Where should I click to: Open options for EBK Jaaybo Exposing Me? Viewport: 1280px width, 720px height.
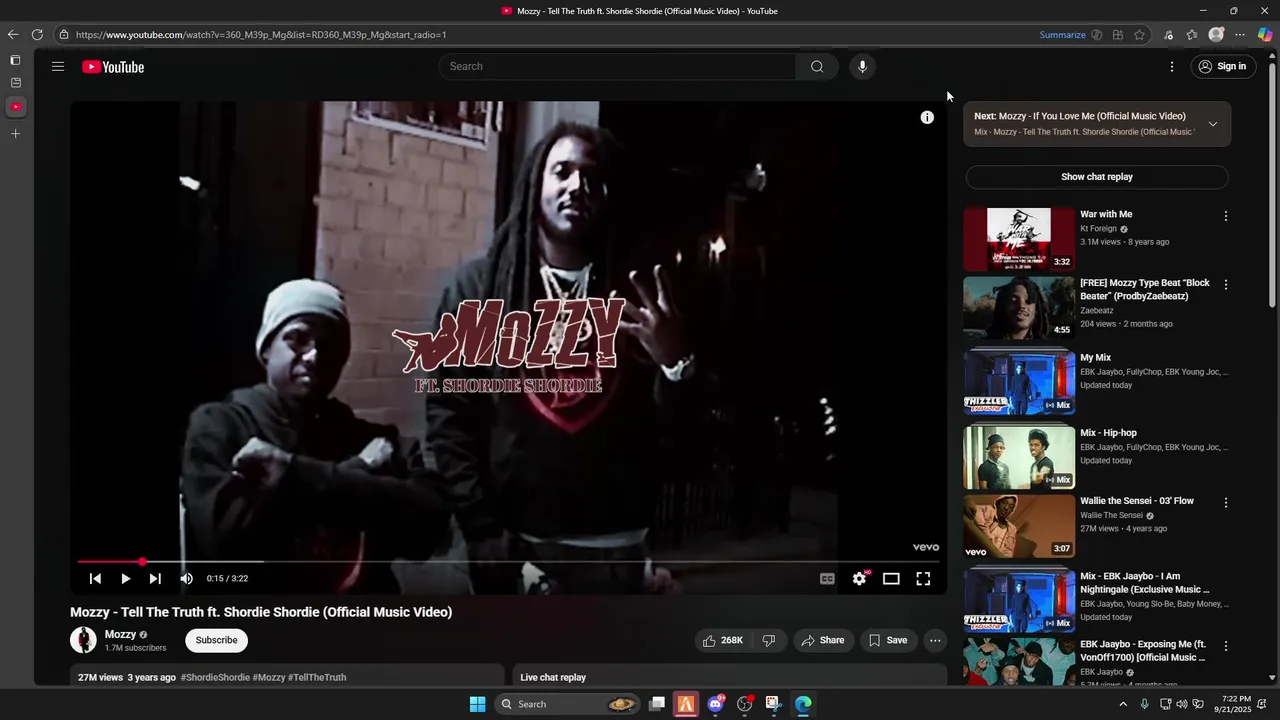1225,646
